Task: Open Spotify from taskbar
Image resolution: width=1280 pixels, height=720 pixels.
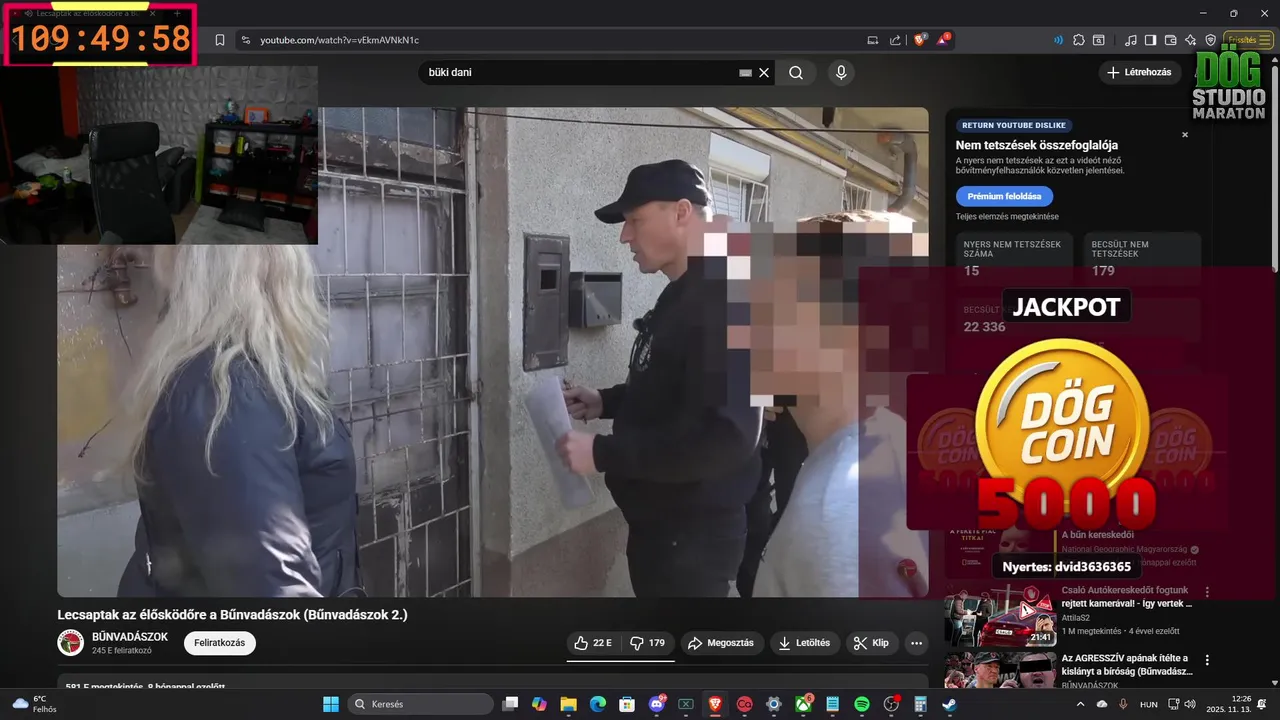Action: point(862,704)
